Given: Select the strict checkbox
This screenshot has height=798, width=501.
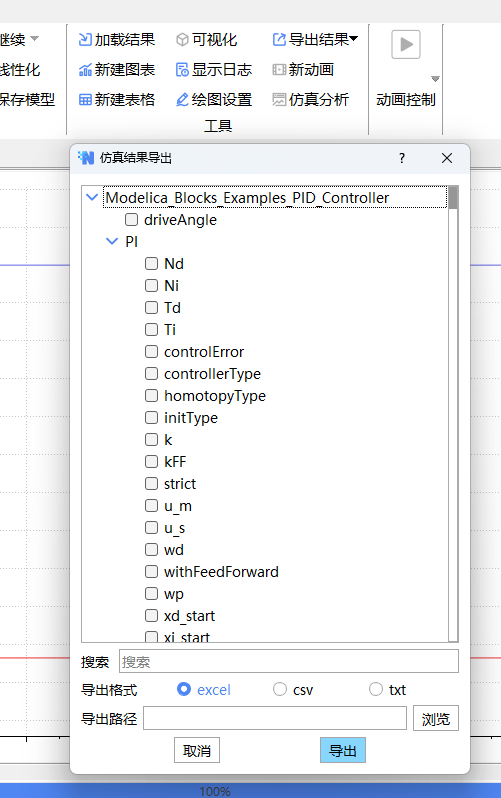Looking at the screenshot, I should point(151,483).
